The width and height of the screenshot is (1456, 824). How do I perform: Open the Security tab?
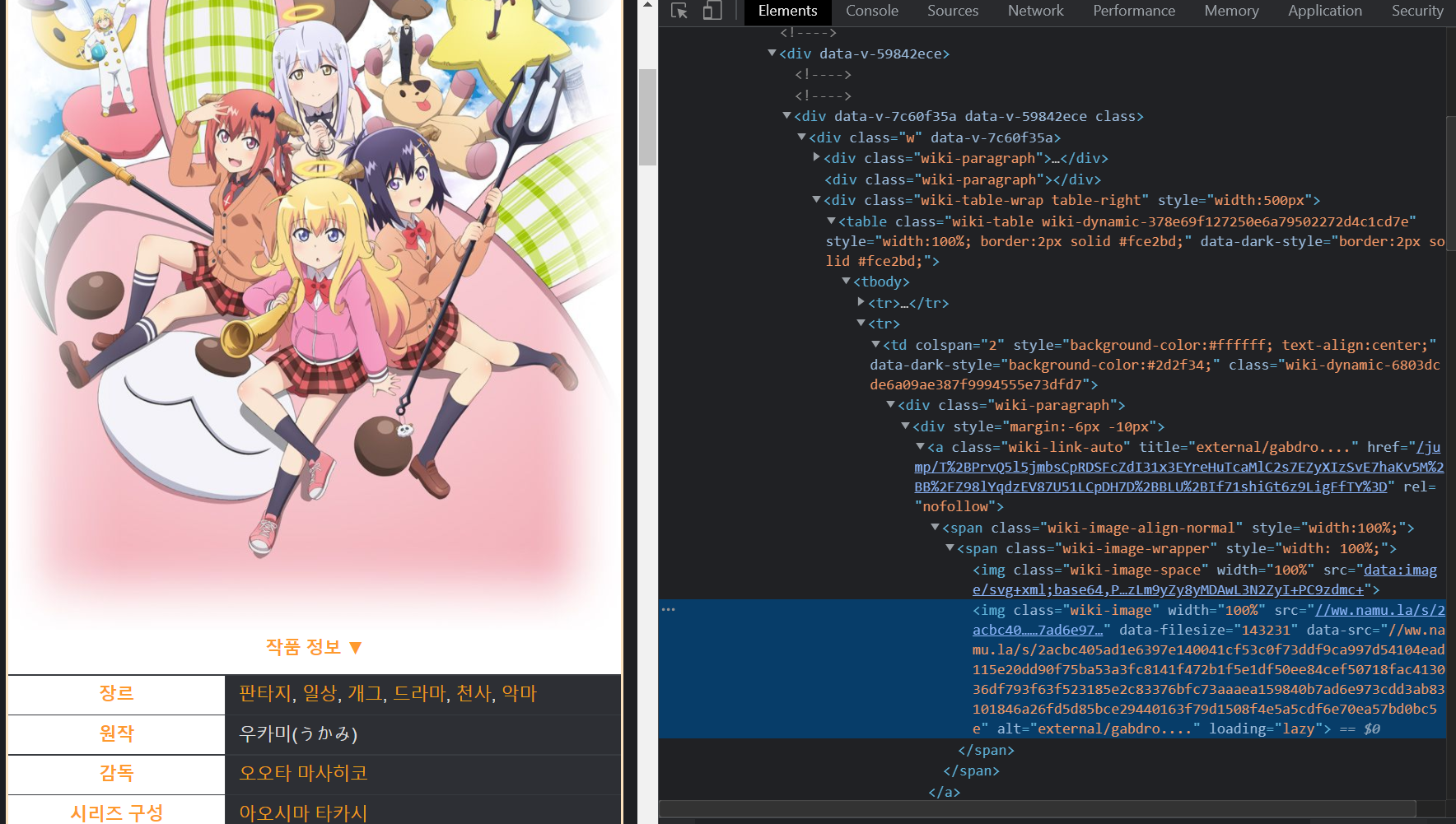(1417, 11)
